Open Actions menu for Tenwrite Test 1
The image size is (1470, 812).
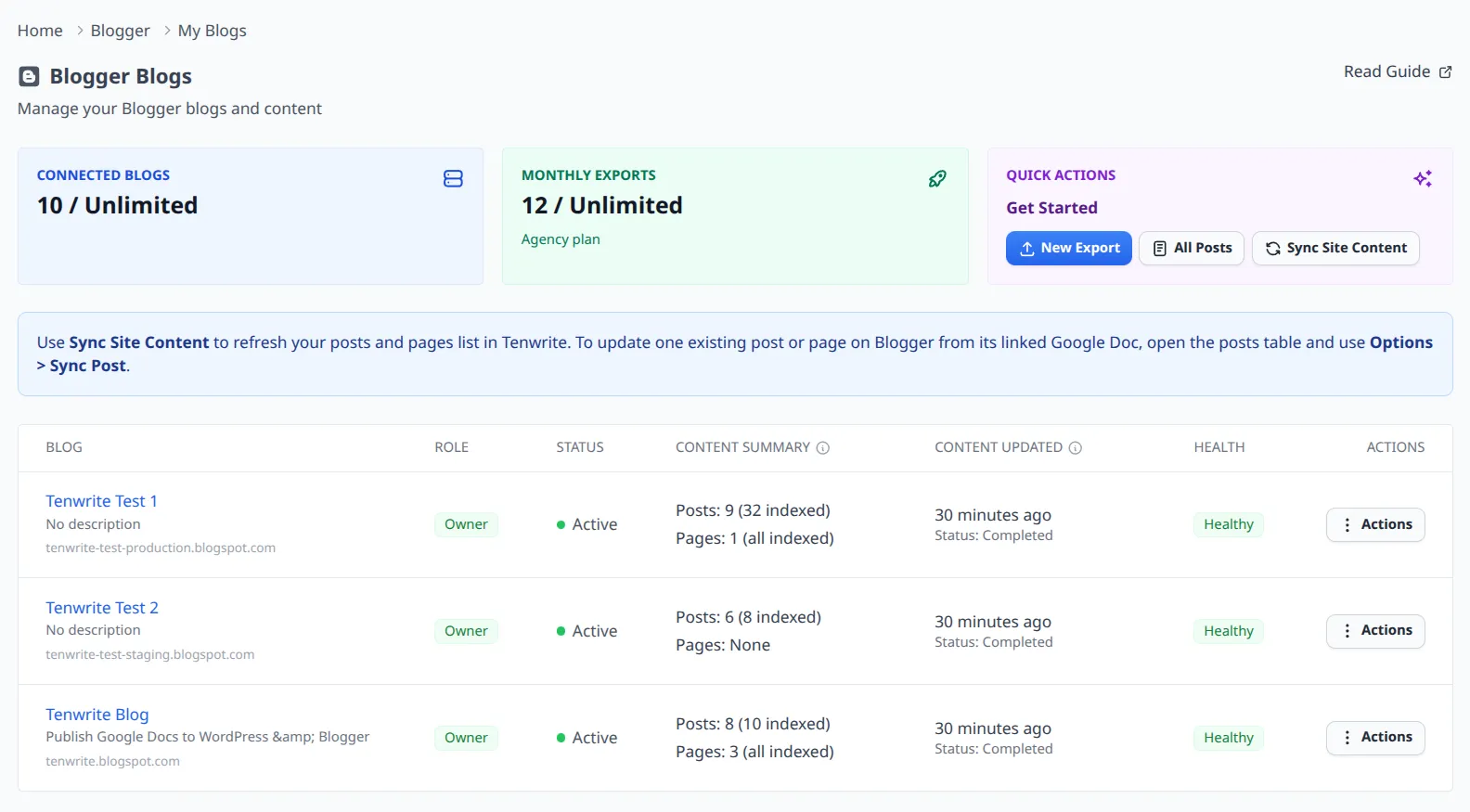[1375, 524]
